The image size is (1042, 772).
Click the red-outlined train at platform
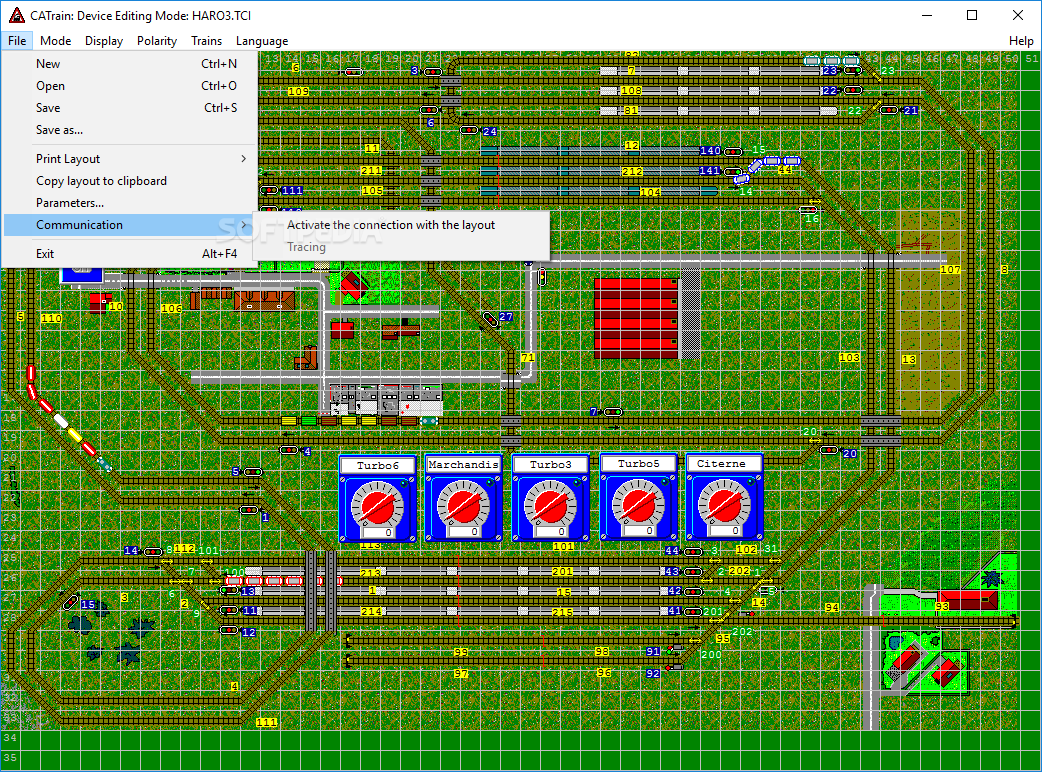click(x=282, y=581)
